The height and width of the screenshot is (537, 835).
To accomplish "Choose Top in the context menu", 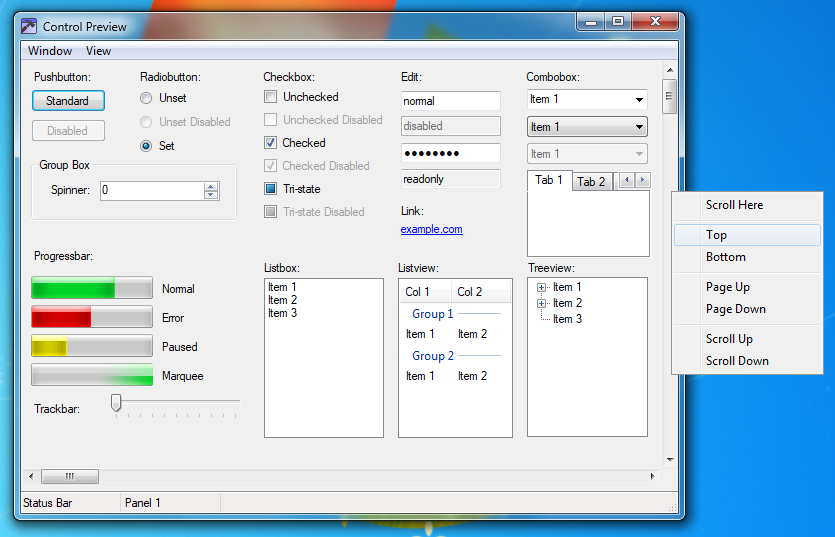I will [x=747, y=235].
